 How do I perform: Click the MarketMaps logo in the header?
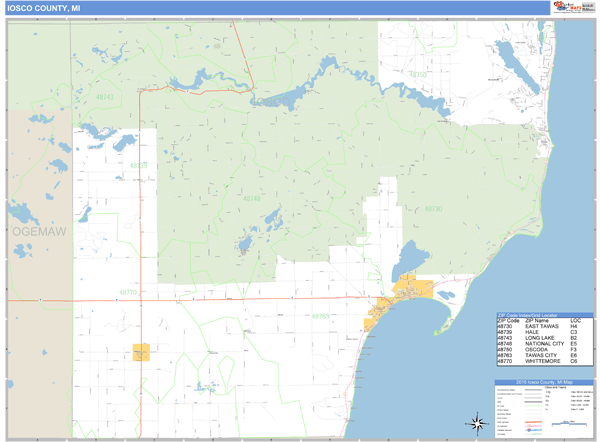point(566,7)
